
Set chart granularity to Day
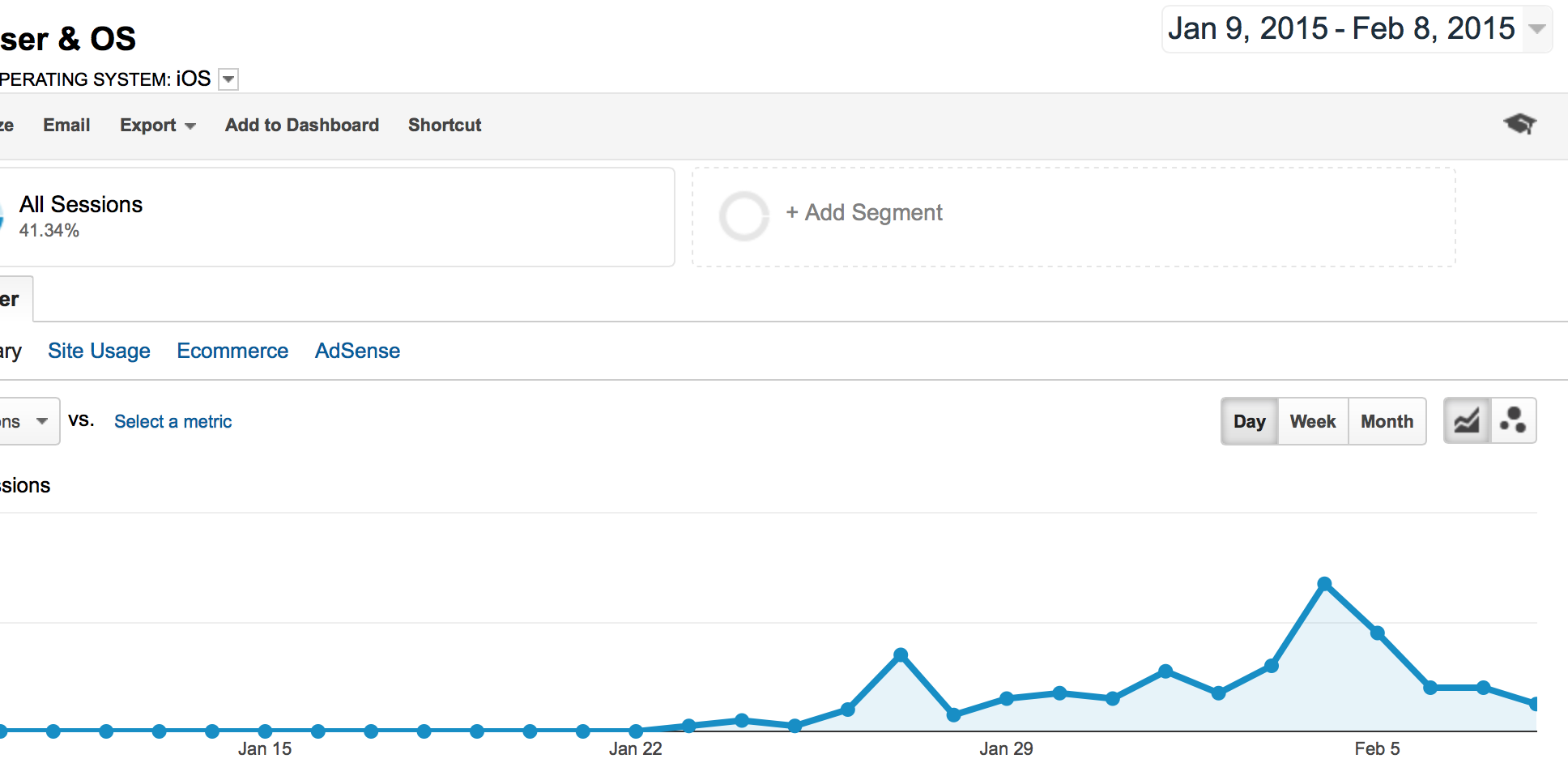[x=1249, y=421]
